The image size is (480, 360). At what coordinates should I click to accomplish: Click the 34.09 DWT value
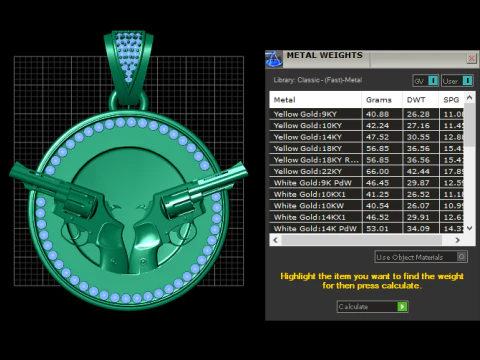[x=418, y=228]
